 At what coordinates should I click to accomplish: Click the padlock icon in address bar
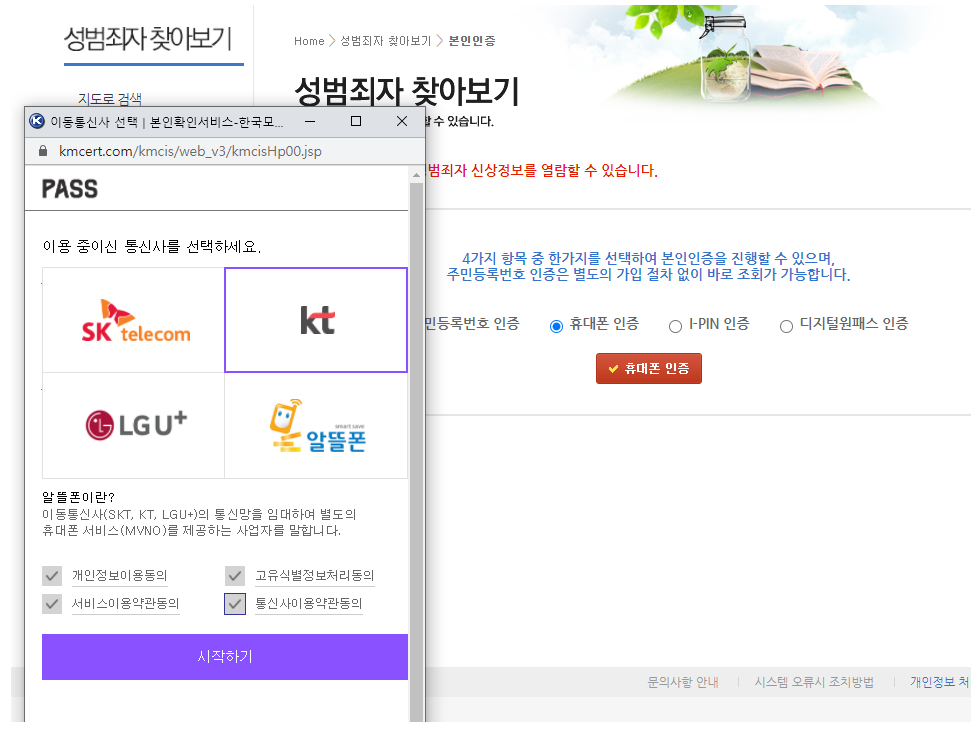pyautogui.click(x=43, y=151)
